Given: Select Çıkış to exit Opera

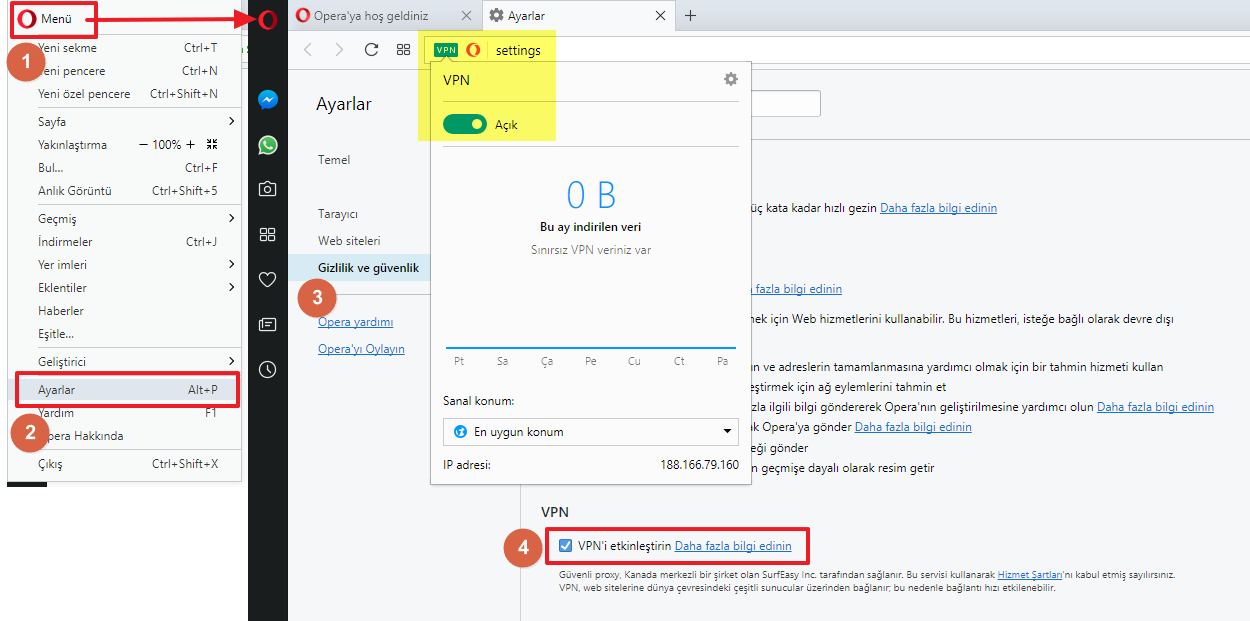Looking at the screenshot, I should point(125,464).
